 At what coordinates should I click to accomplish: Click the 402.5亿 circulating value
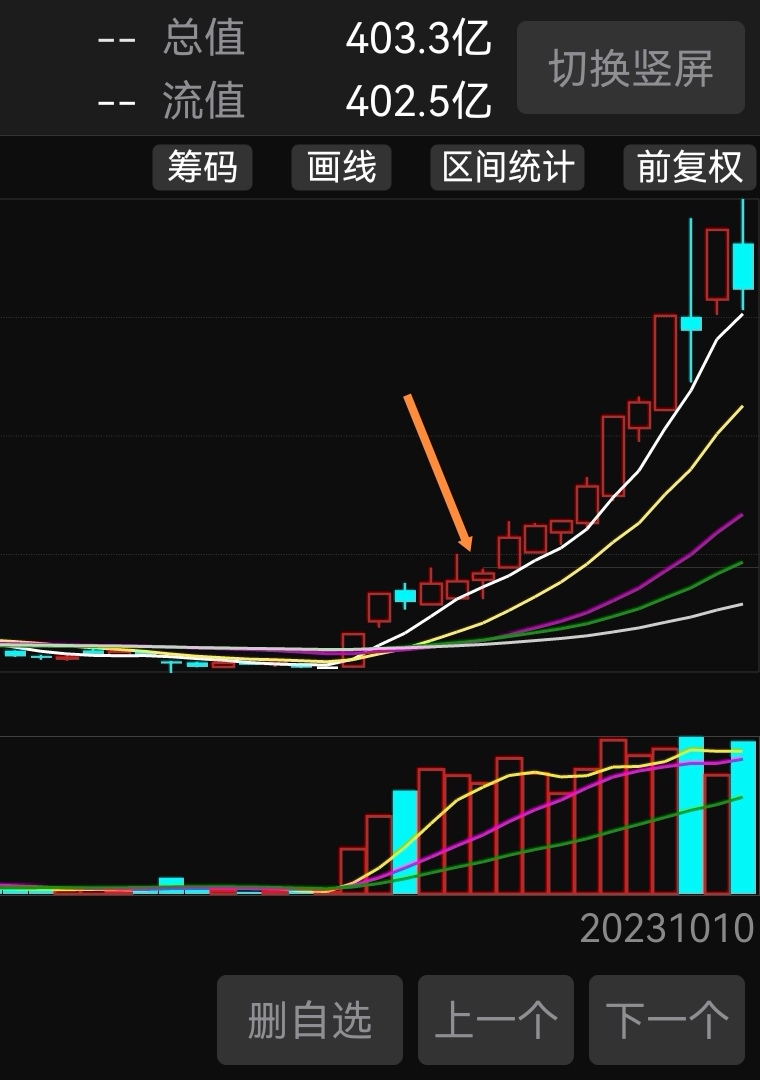(x=418, y=101)
